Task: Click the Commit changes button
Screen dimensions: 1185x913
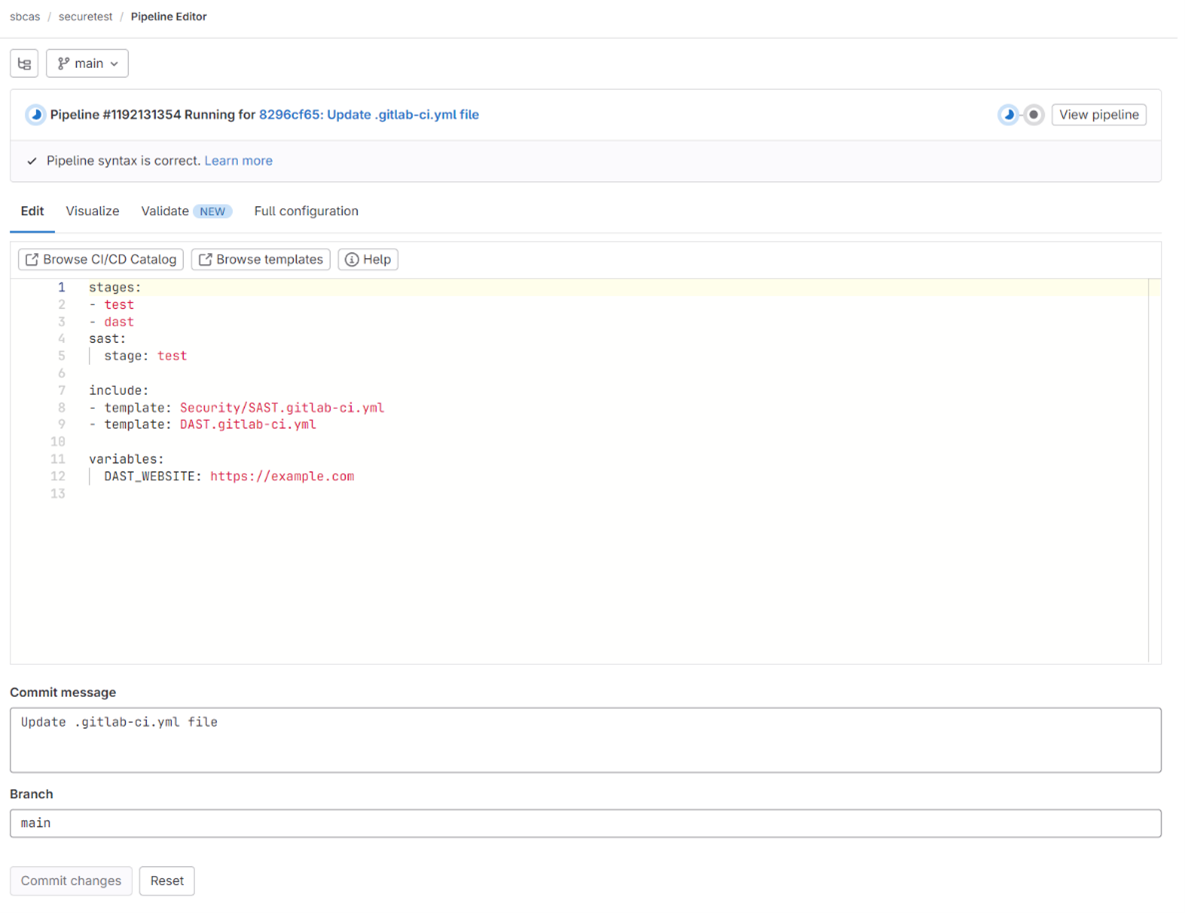Action: [x=71, y=881]
